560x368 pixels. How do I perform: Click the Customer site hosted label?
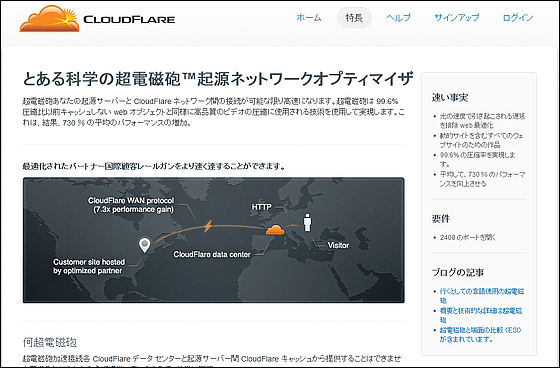point(89,266)
